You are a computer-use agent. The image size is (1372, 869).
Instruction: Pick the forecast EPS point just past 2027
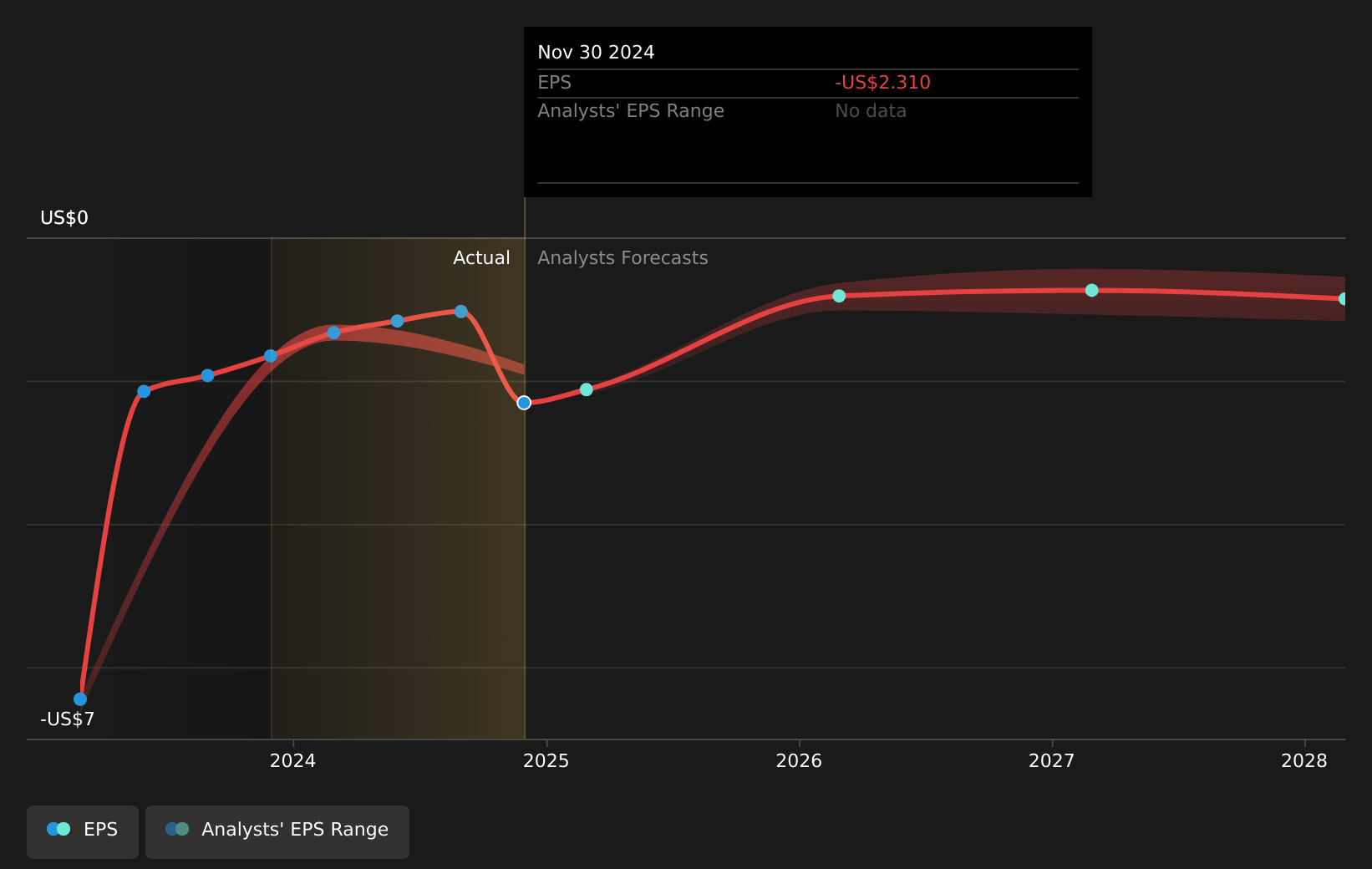point(1092,290)
